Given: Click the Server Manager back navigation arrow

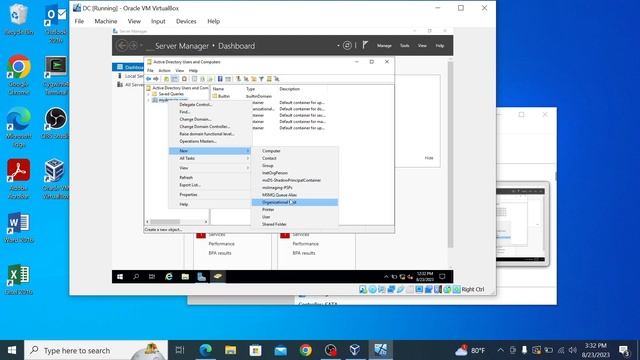Looking at the screenshot, I should (x=122, y=46).
